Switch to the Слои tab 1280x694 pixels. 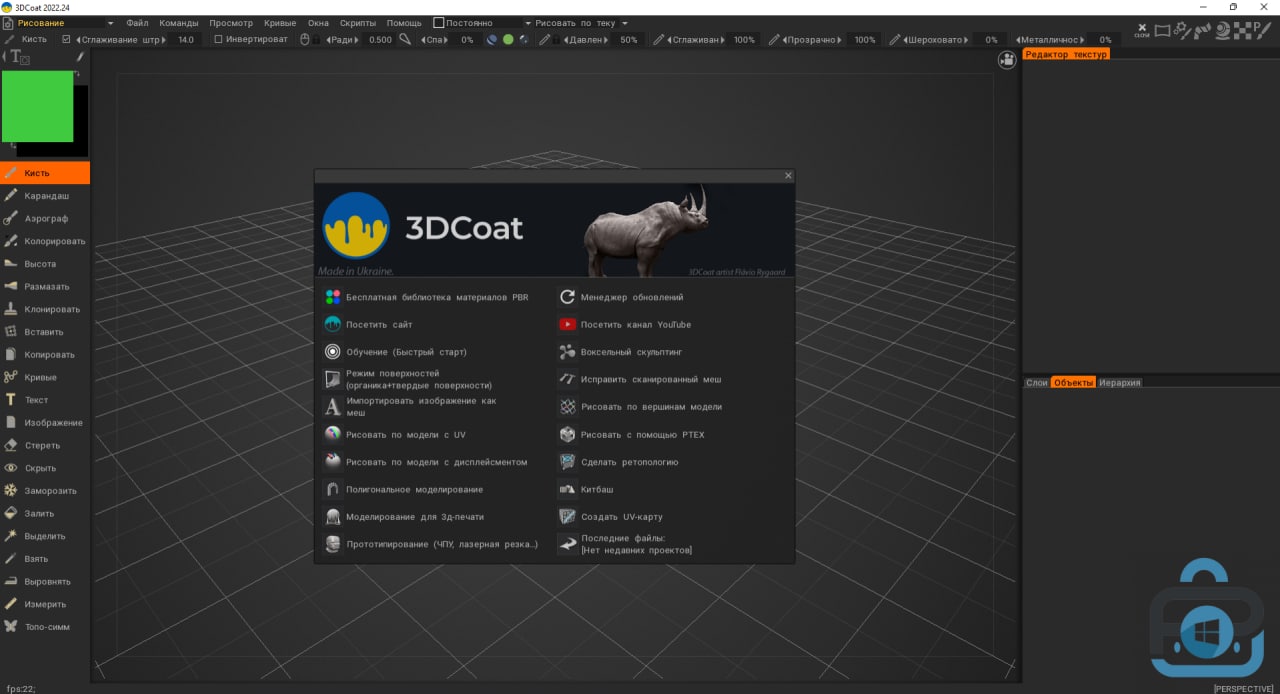pos(1037,383)
